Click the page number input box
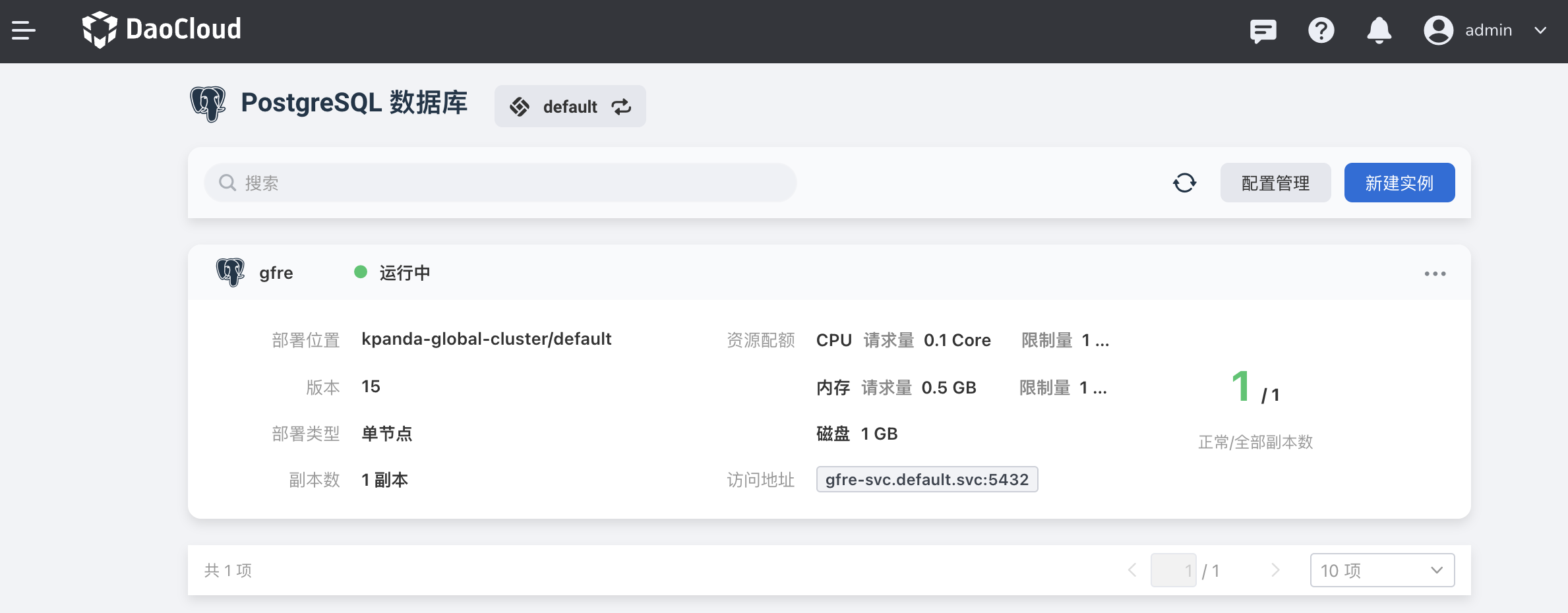This screenshot has height=613, width=1568. 1173,570
